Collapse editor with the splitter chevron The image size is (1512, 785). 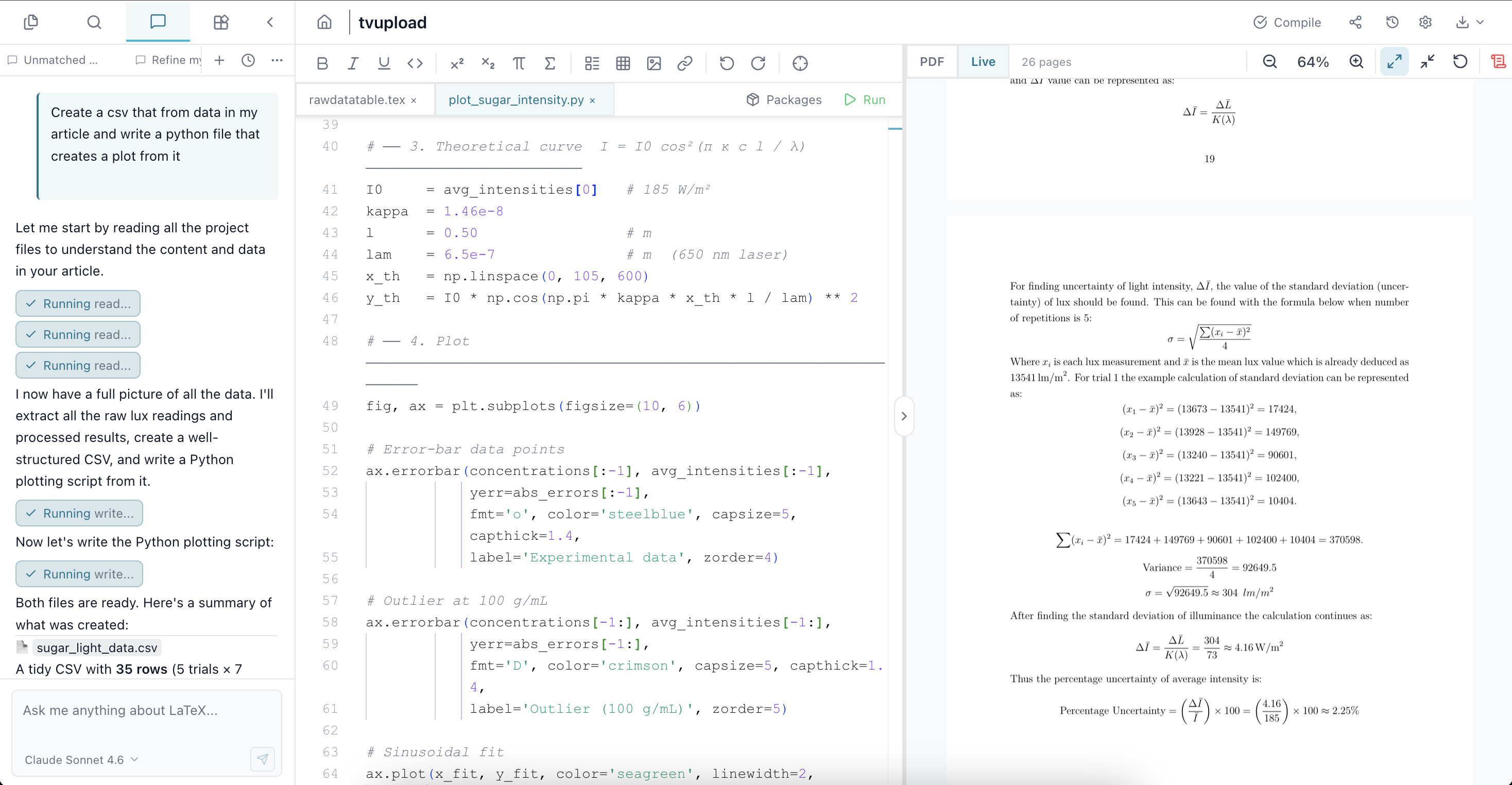pos(904,416)
